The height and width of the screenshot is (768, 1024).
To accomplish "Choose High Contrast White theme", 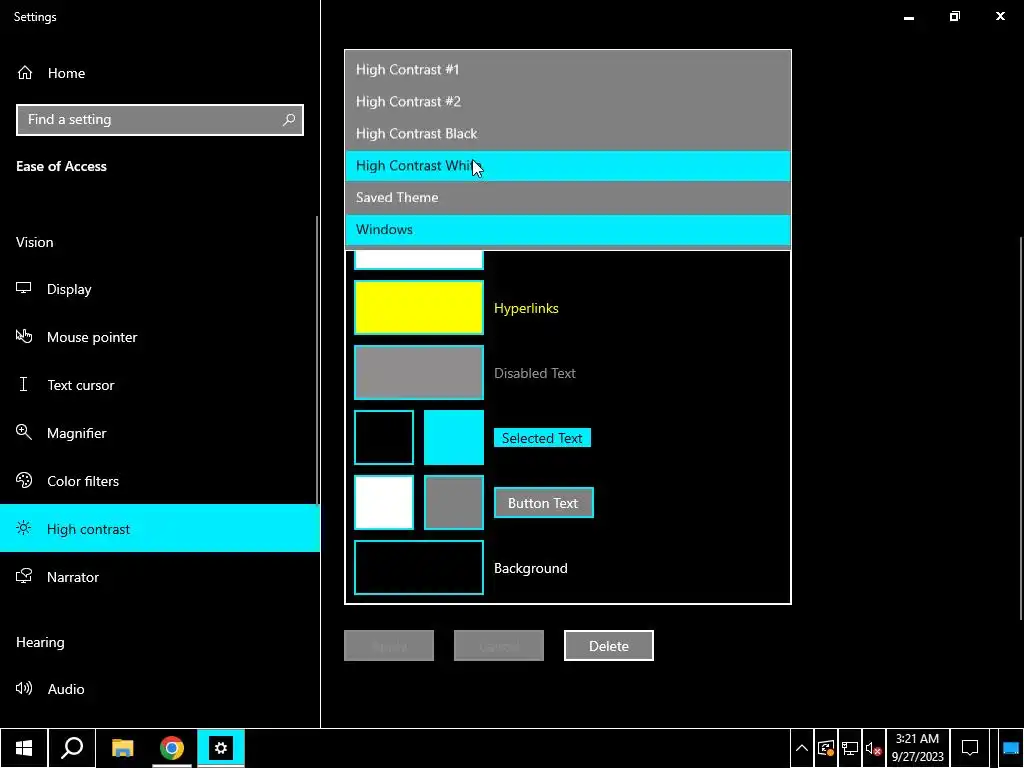I will (568, 165).
